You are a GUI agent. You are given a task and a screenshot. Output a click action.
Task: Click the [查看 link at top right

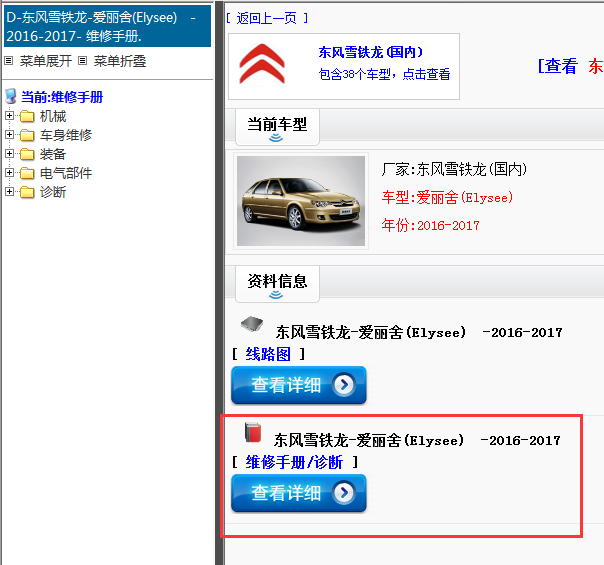point(557,66)
